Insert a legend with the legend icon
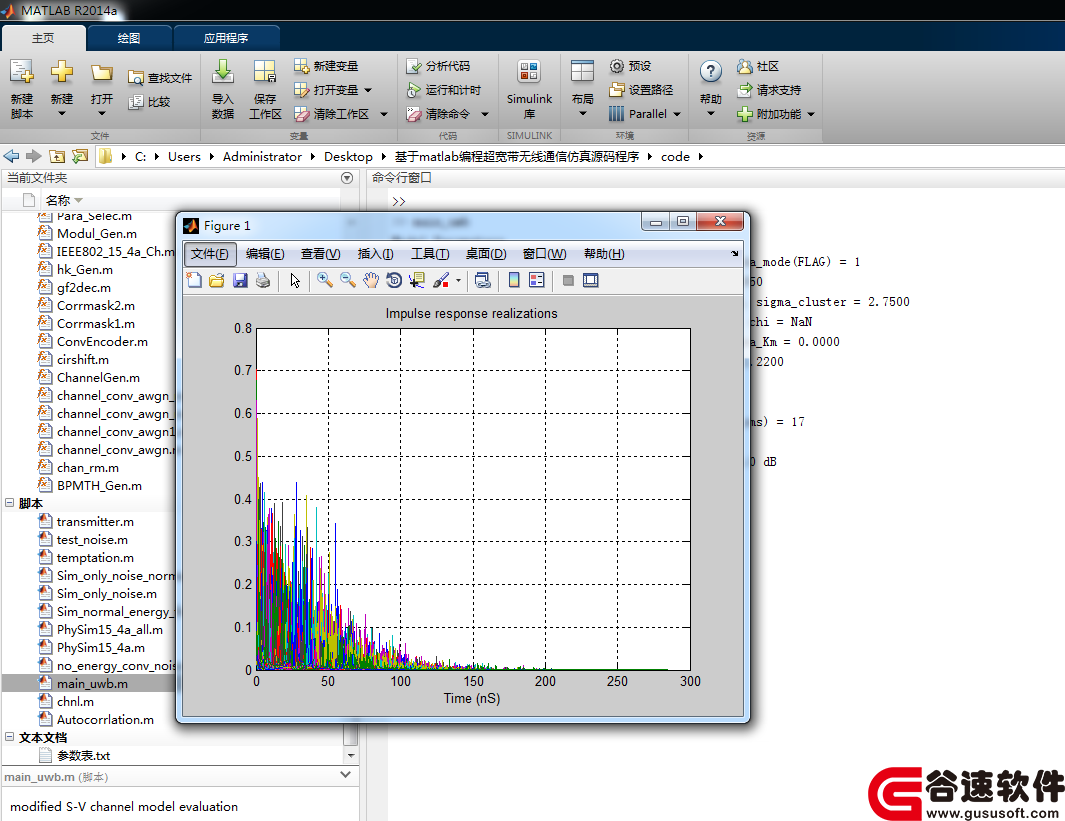This screenshot has width=1065, height=821. click(x=537, y=280)
